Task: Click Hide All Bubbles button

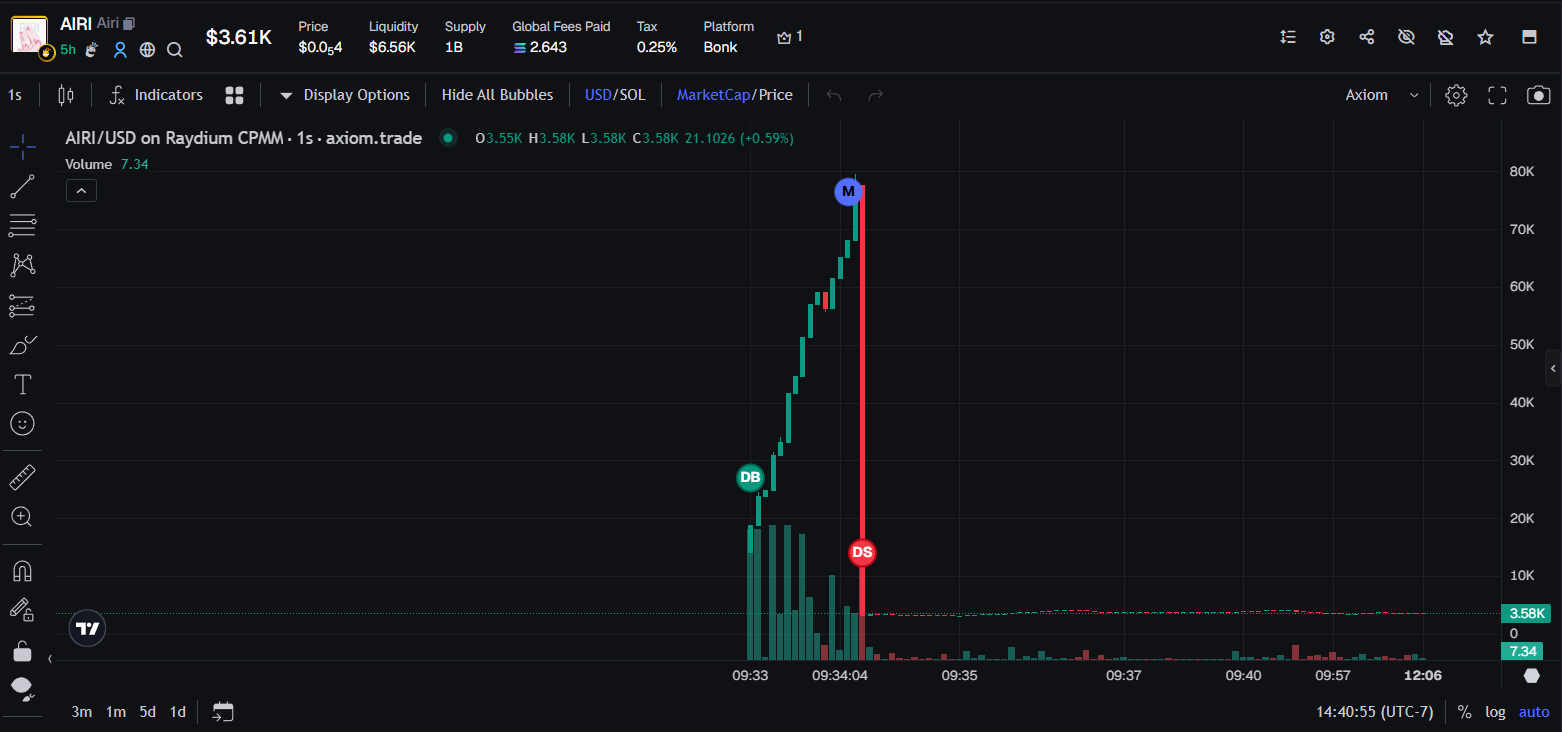Action: click(x=497, y=95)
